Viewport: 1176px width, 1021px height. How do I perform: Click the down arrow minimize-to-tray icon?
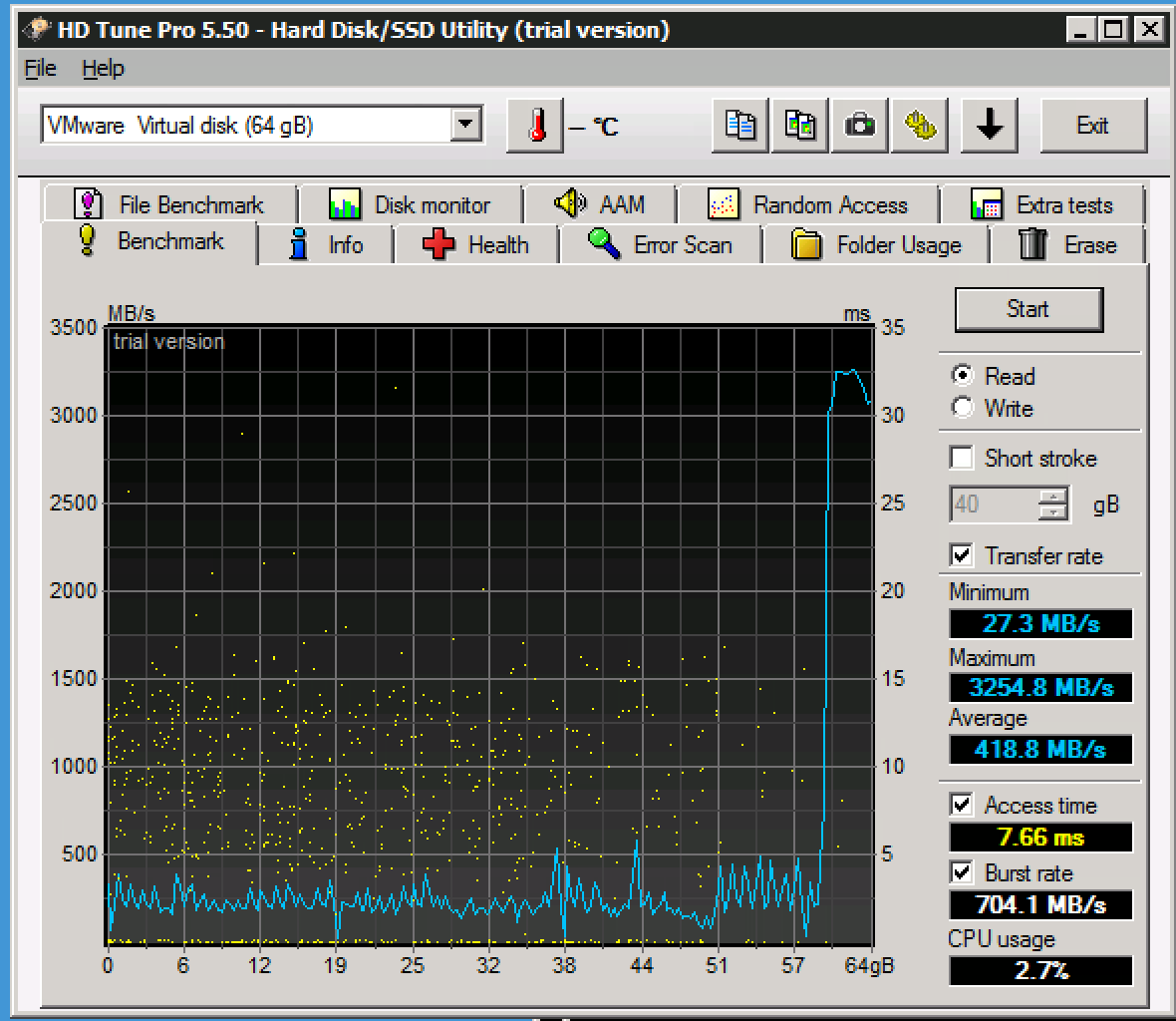989,126
